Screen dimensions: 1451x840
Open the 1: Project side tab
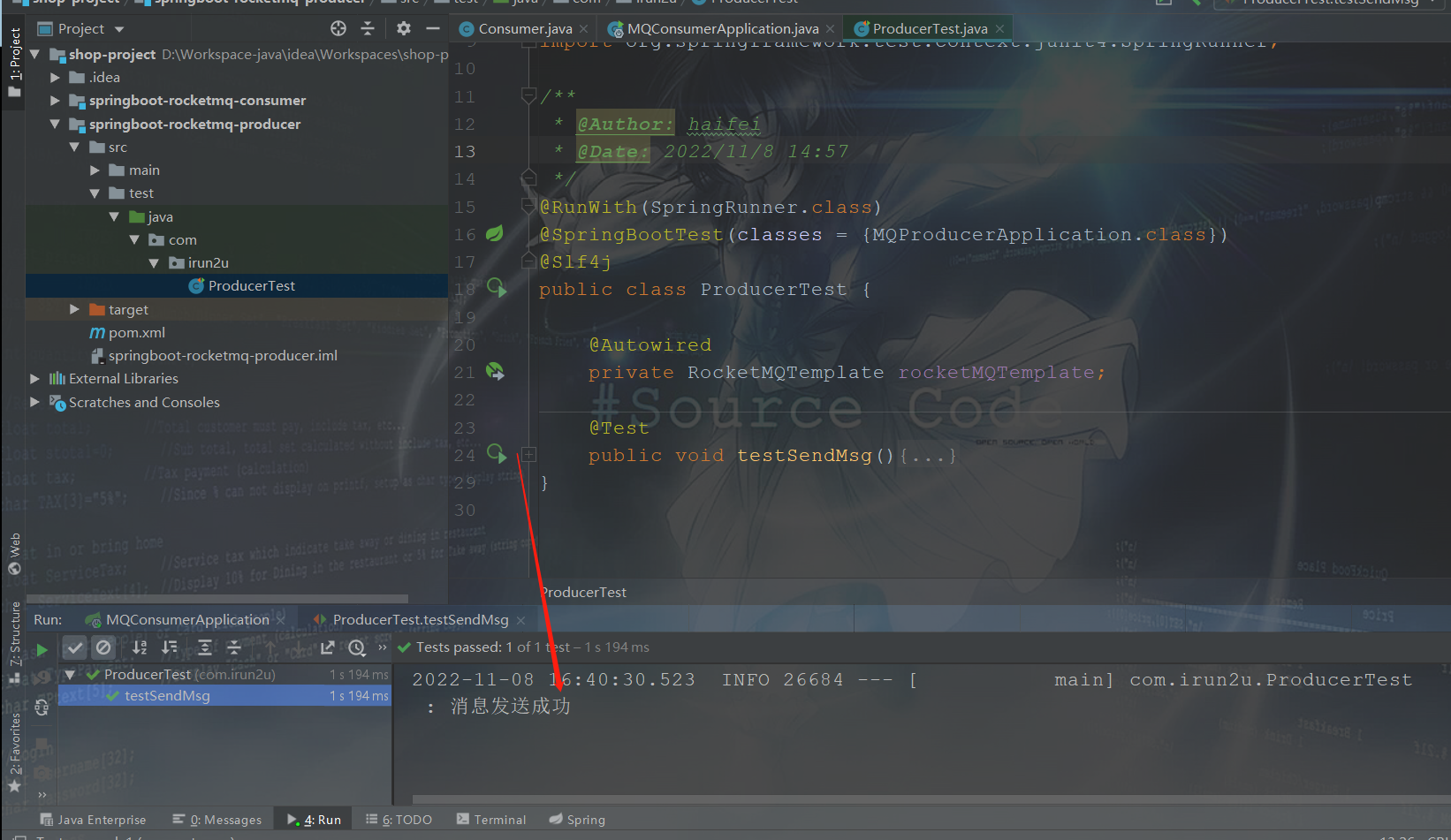click(15, 63)
